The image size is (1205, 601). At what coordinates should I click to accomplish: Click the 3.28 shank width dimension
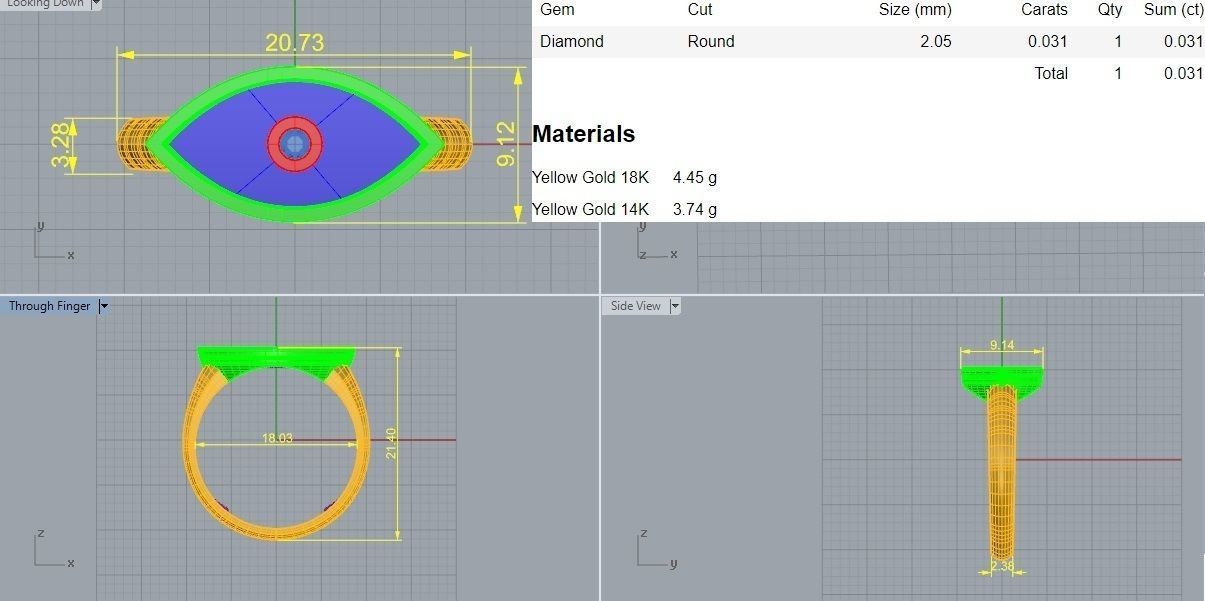[61, 145]
